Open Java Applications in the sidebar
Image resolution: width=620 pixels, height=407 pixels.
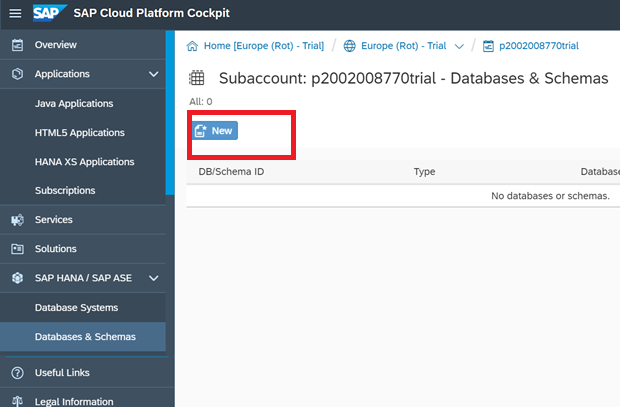pyautogui.click(x=74, y=104)
